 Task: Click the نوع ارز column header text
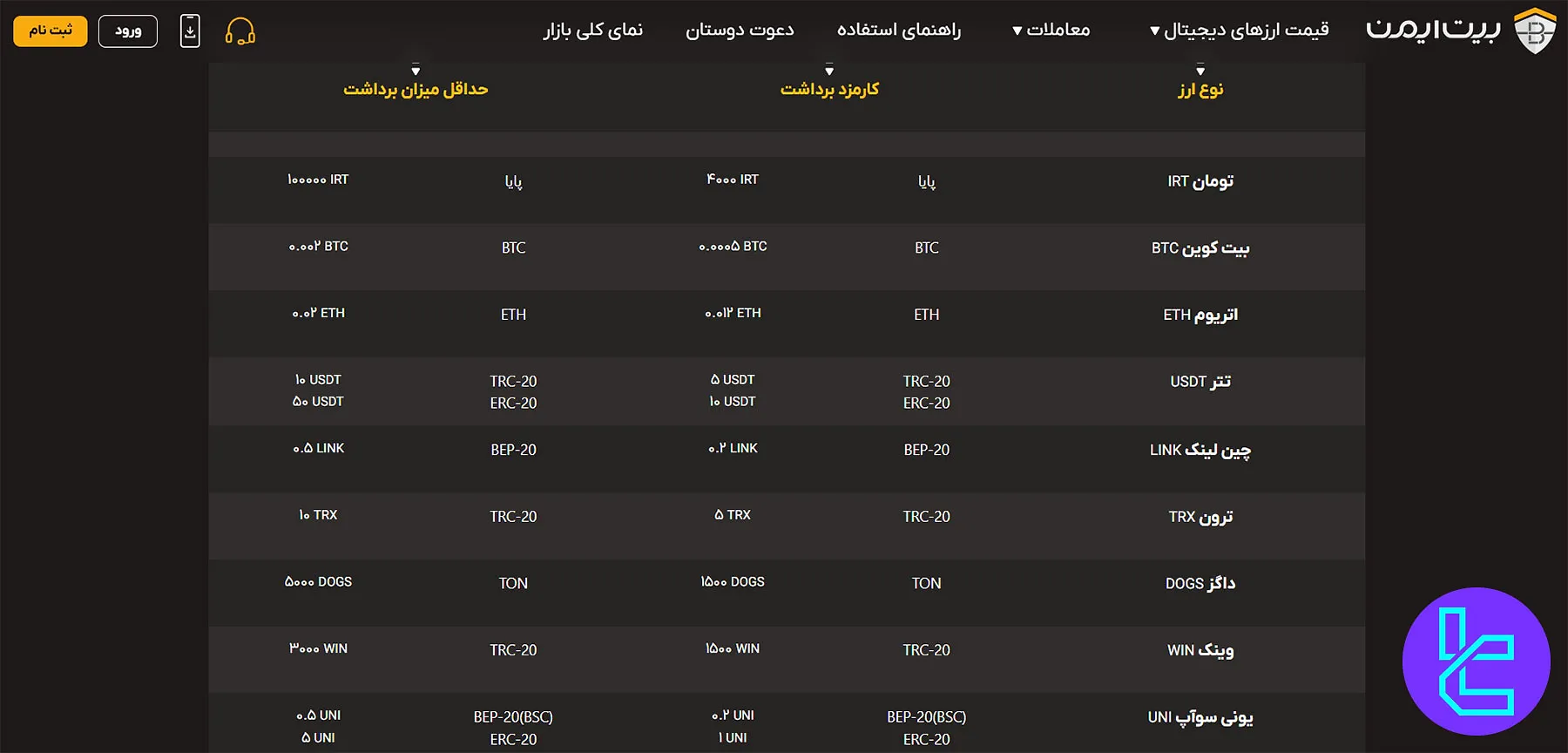click(x=1200, y=90)
